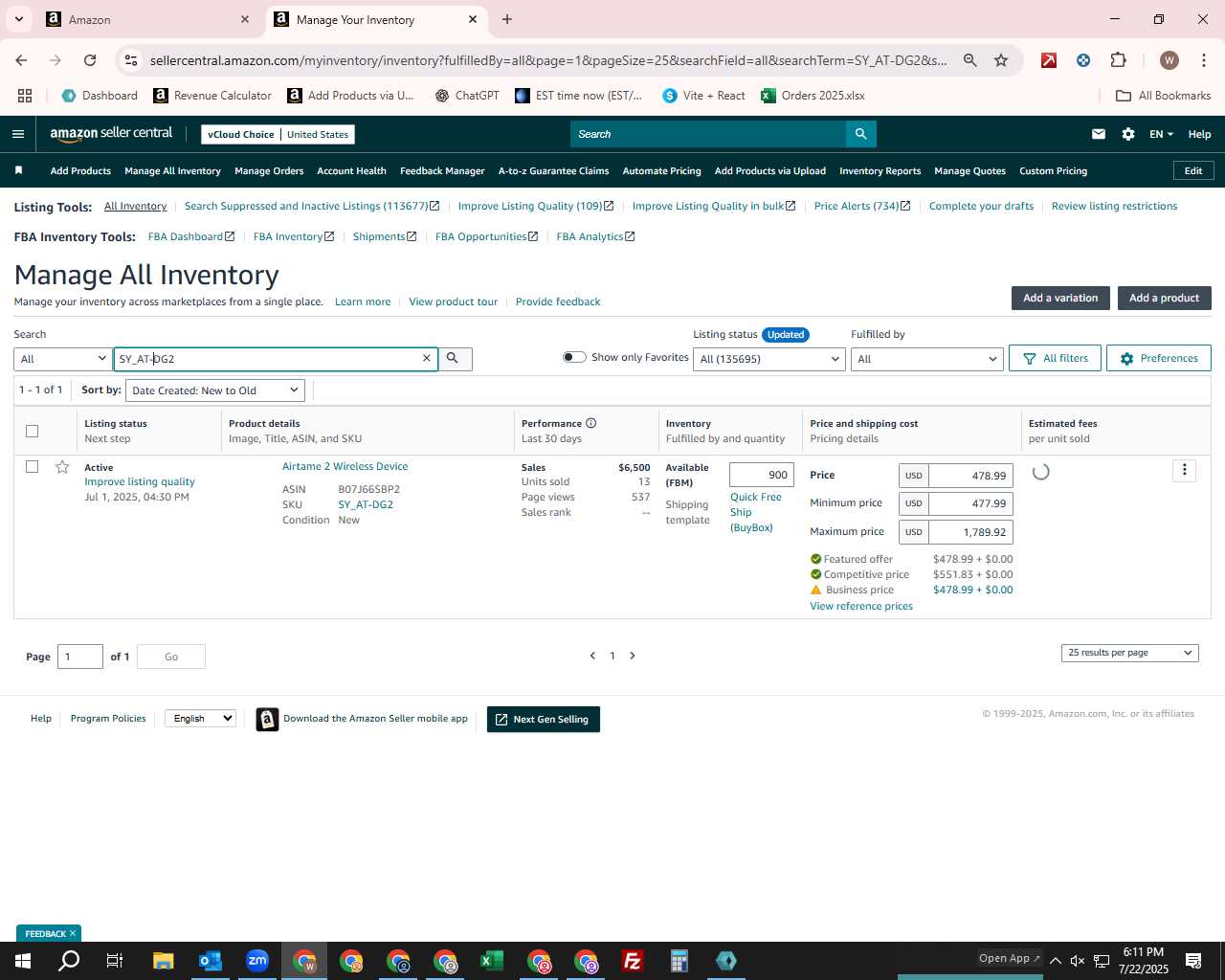Click the top search magnifier button

(861, 134)
